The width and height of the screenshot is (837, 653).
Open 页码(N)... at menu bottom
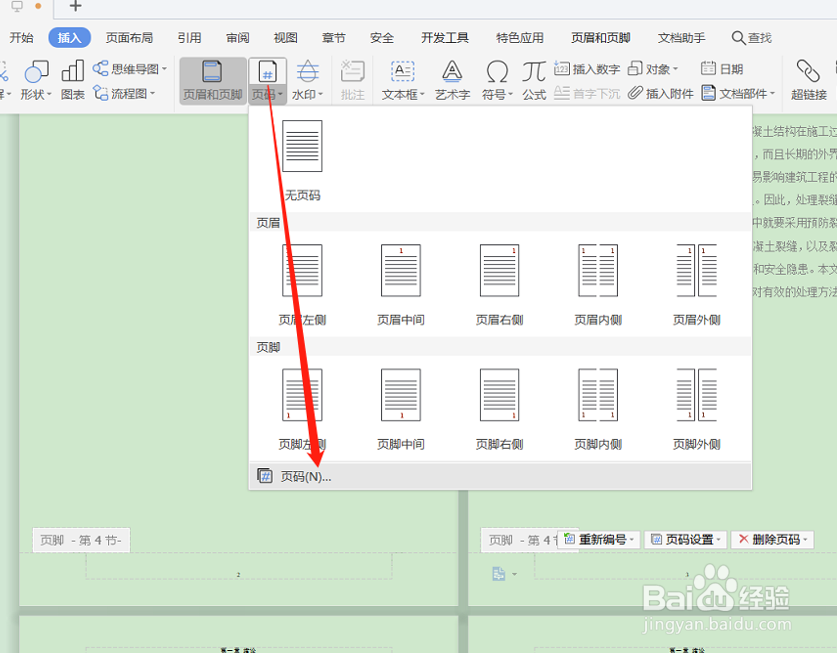(x=303, y=477)
